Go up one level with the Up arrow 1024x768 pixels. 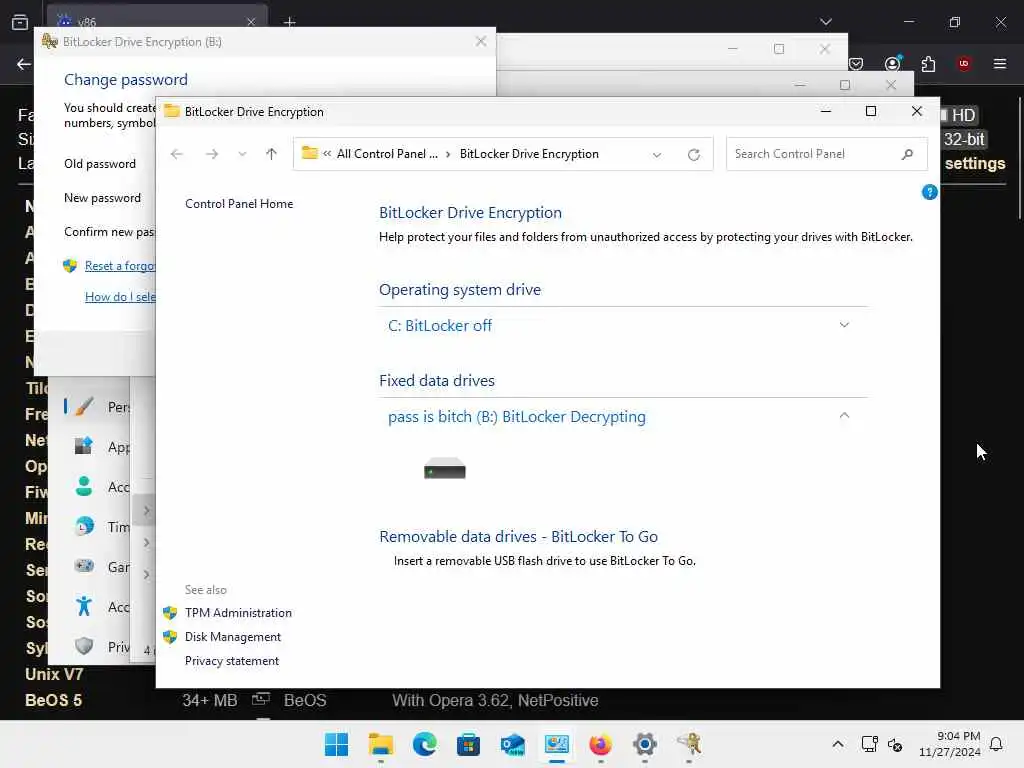point(271,154)
